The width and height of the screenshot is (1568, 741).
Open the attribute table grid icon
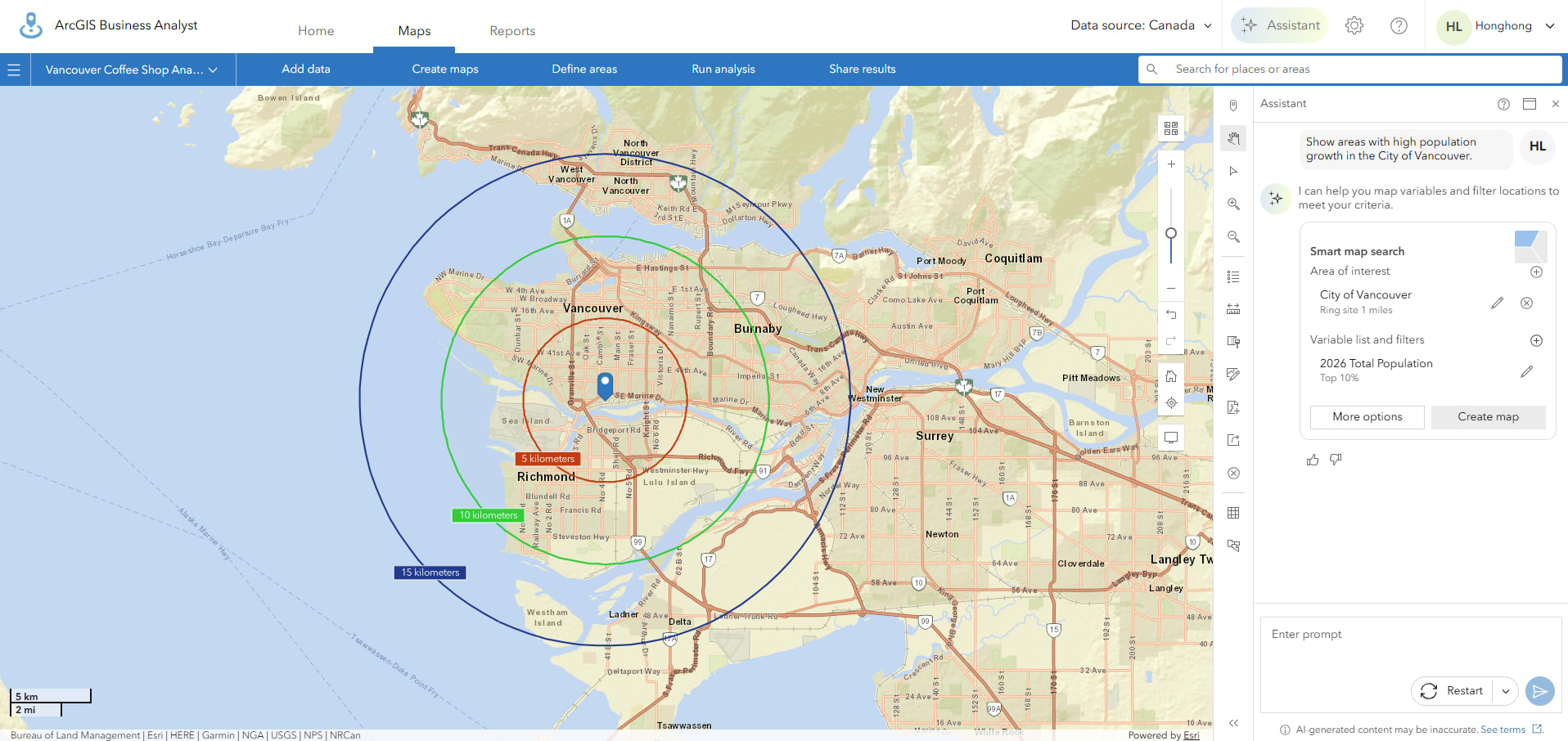point(1233,513)
